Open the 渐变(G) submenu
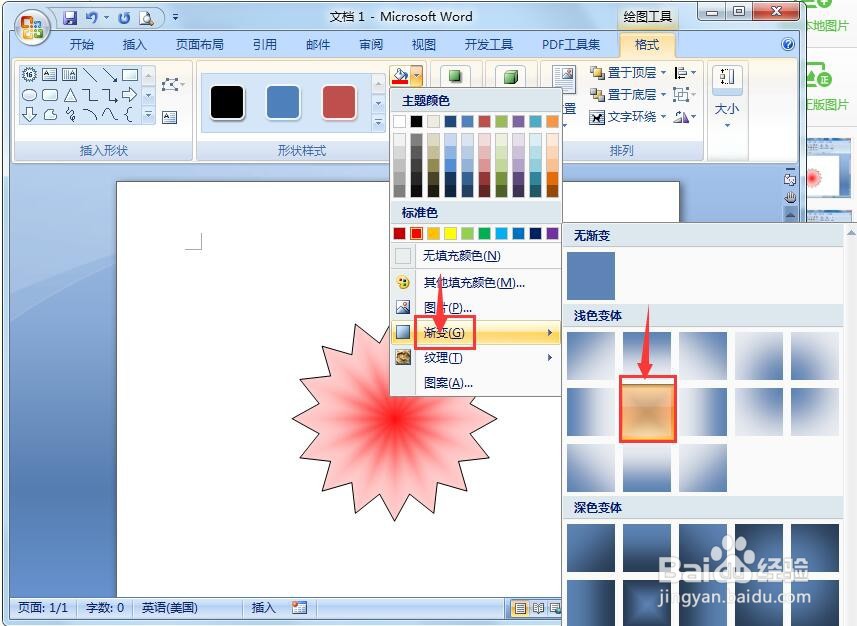Image resolution: width=857 pixels, height=626 pixels. pyautogui.click(x=476, y=332)
